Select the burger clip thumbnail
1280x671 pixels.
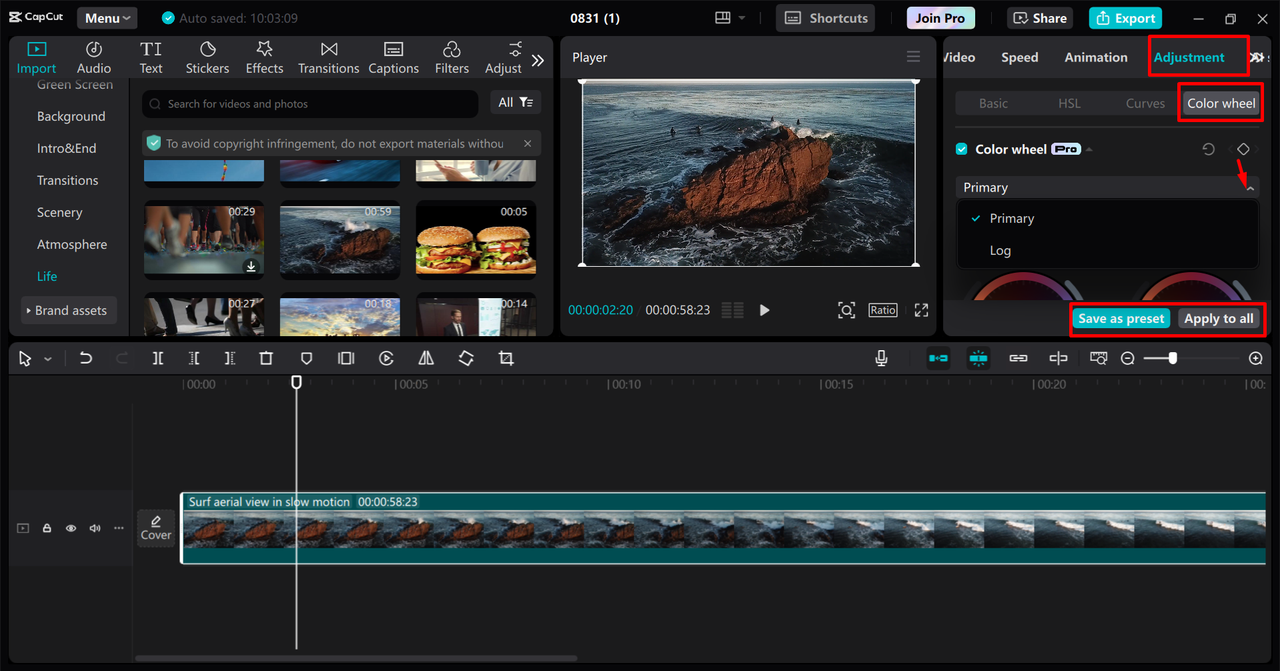[476, 240]
